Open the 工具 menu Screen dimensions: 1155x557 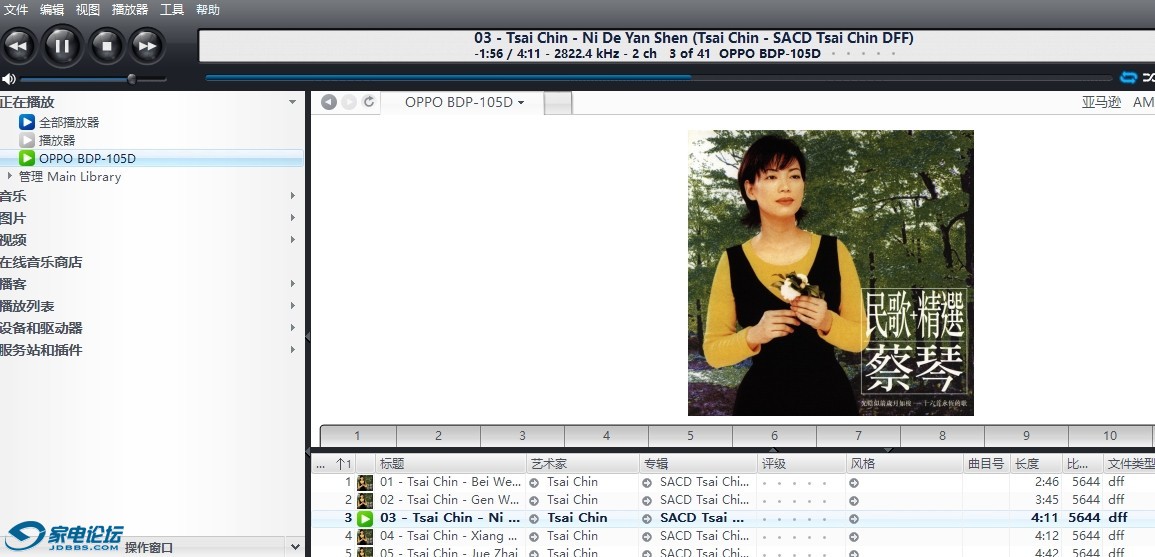pos(172,10)
